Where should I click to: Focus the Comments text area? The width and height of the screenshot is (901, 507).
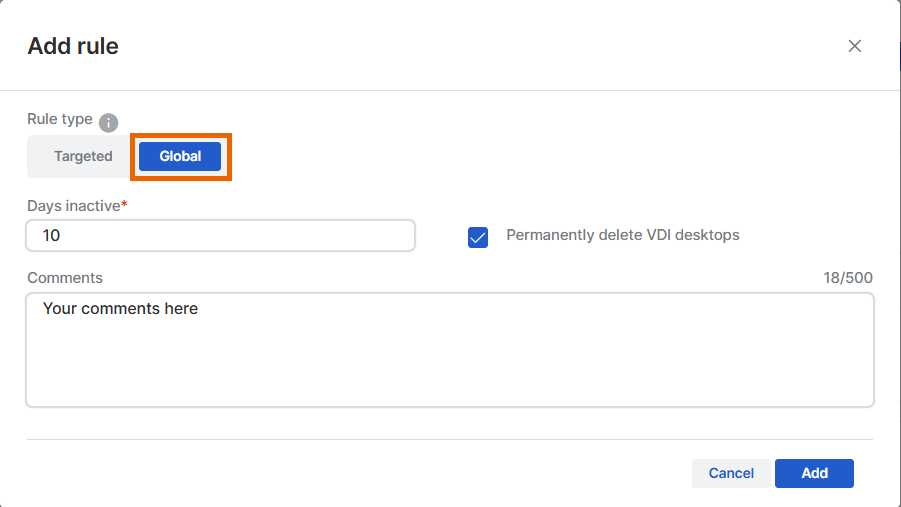(450, 350)
